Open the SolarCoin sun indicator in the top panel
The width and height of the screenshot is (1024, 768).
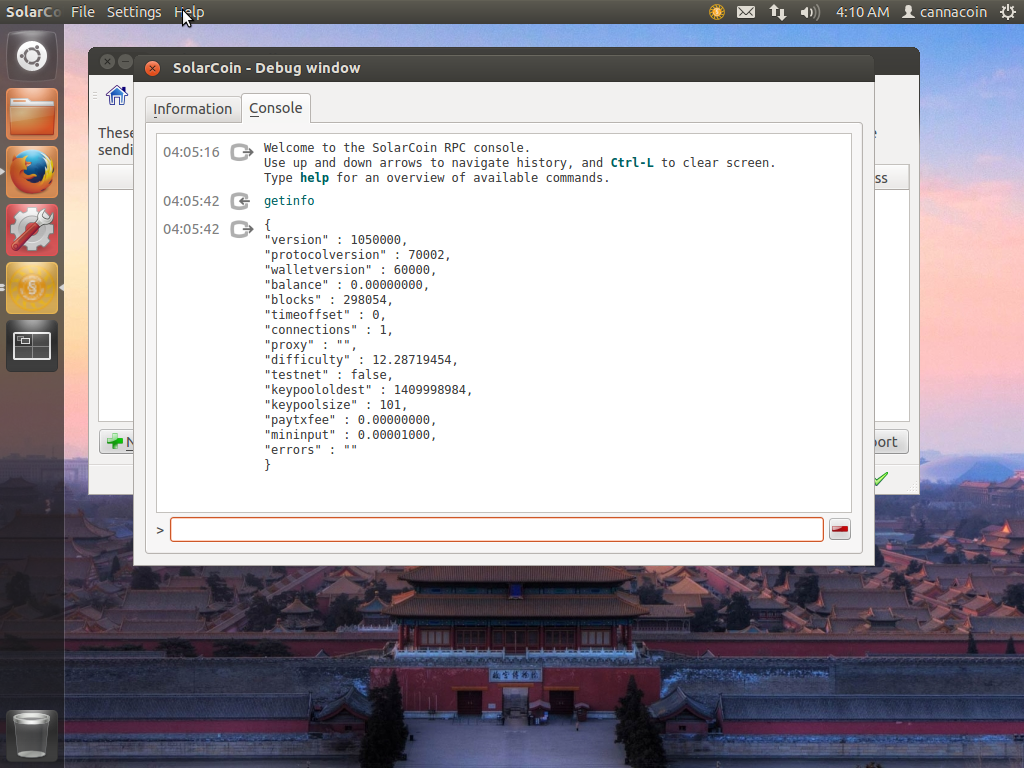716,12
